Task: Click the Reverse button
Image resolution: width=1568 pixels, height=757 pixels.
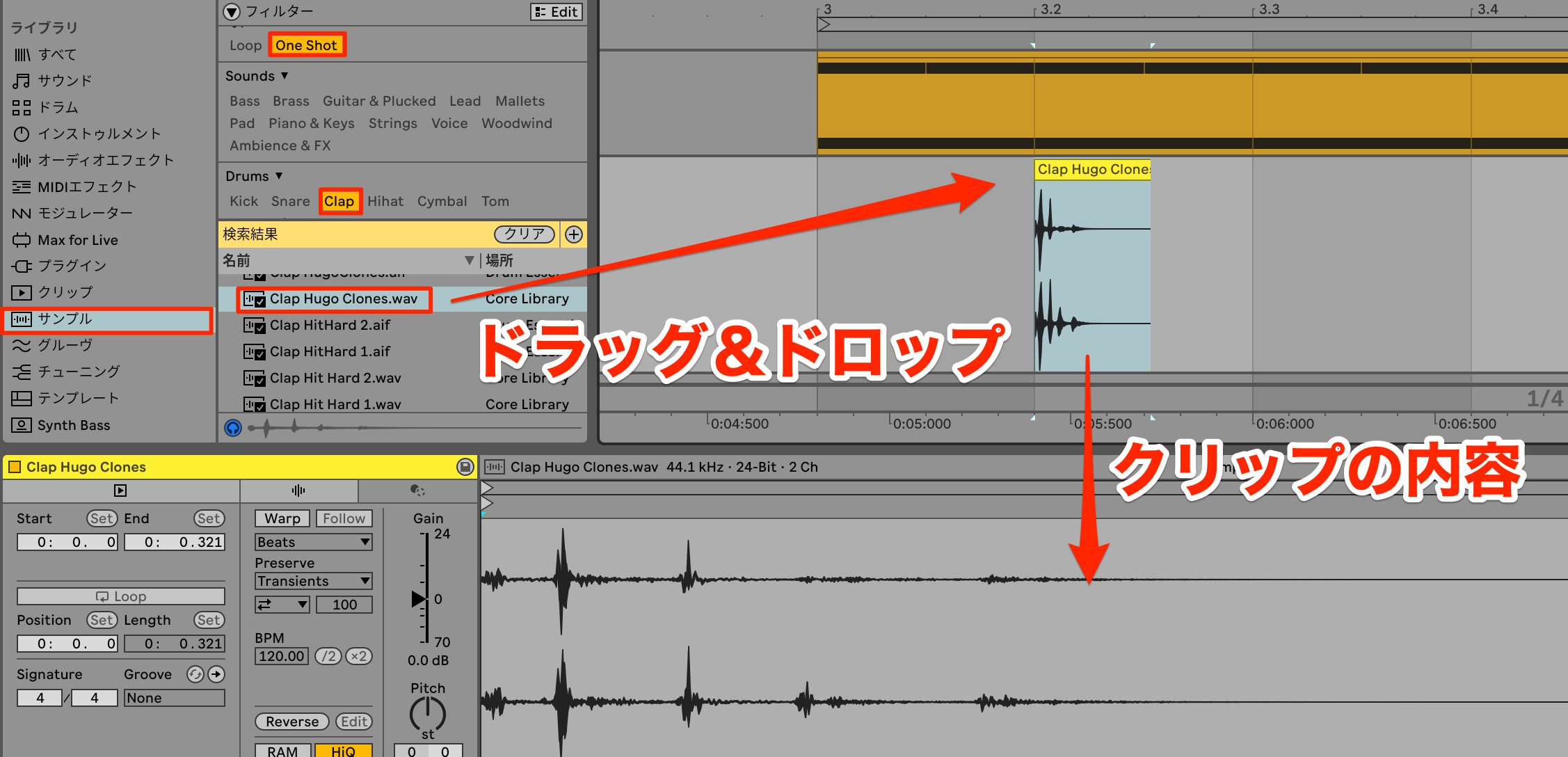Action: pos(292,722)
